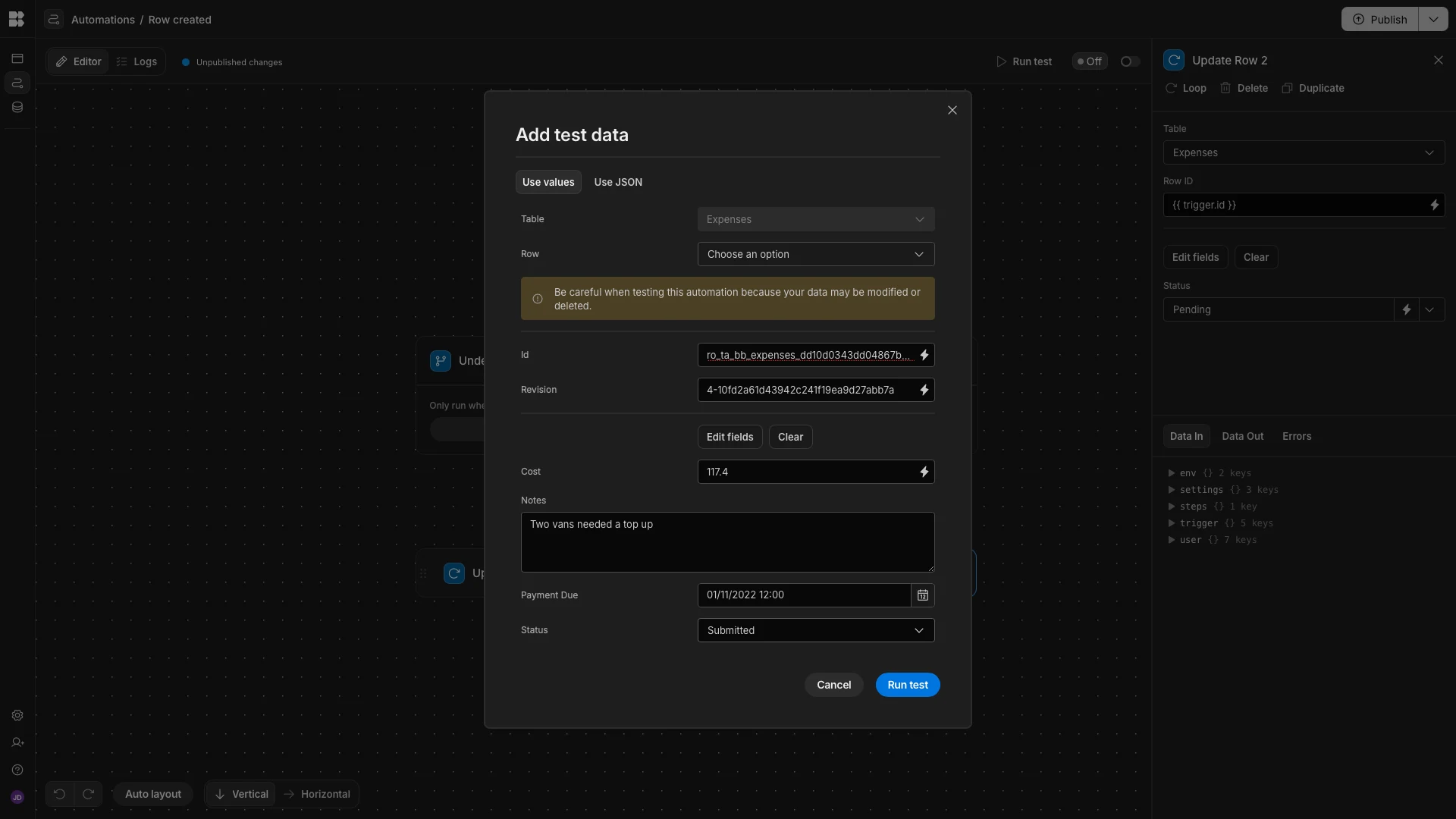
Task: Click lightning binding icon in Id field
Action: click(924, 355)
